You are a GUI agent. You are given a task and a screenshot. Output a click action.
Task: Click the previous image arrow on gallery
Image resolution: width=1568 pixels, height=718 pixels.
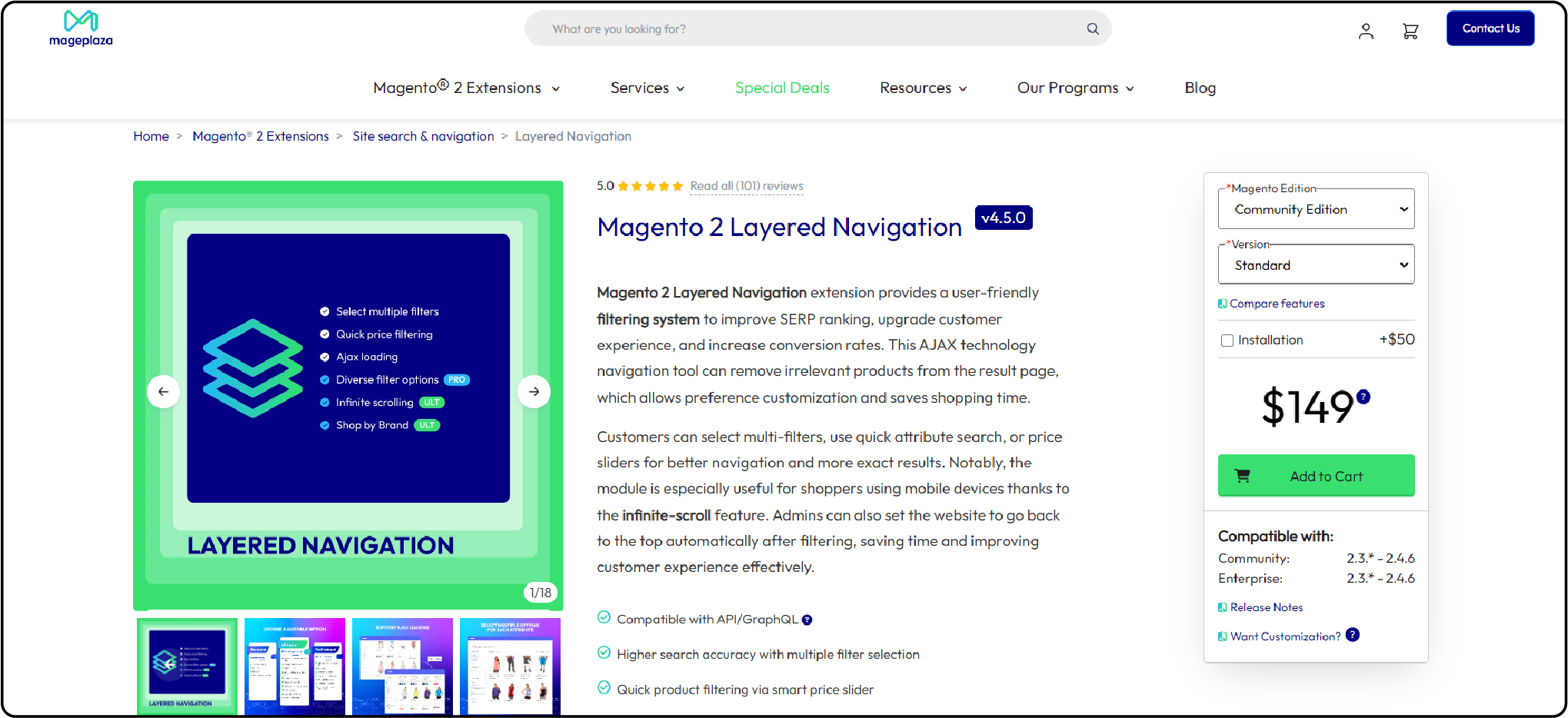pyautogui.click(x=164, y=391)
